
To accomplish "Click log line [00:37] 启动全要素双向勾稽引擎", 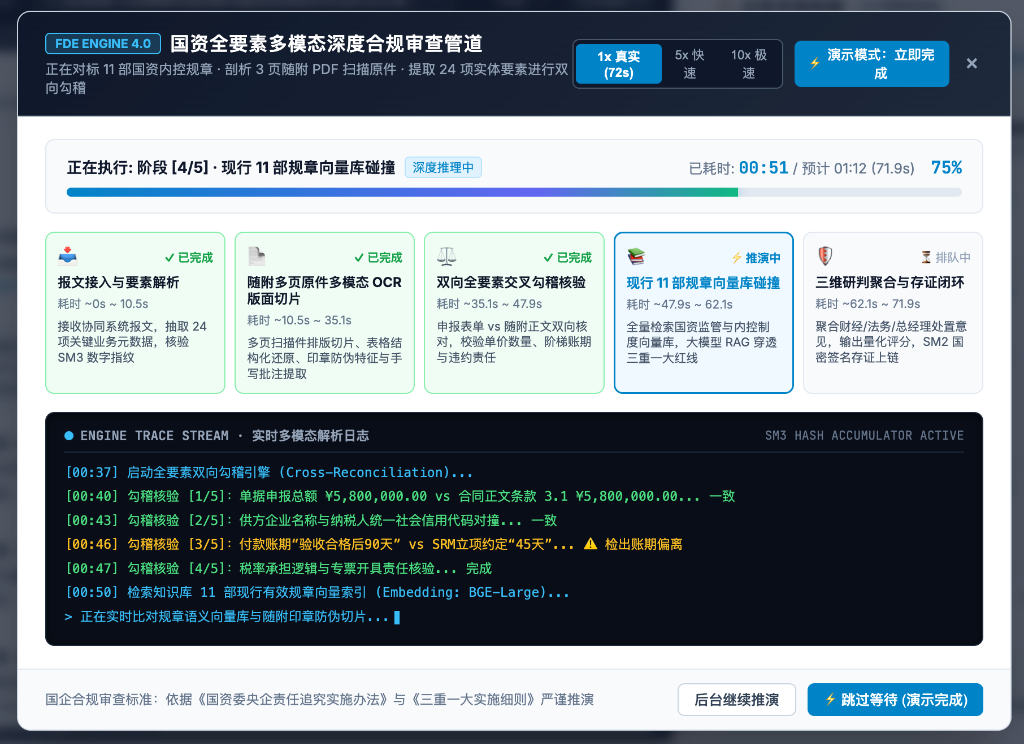I will [269, 472].
